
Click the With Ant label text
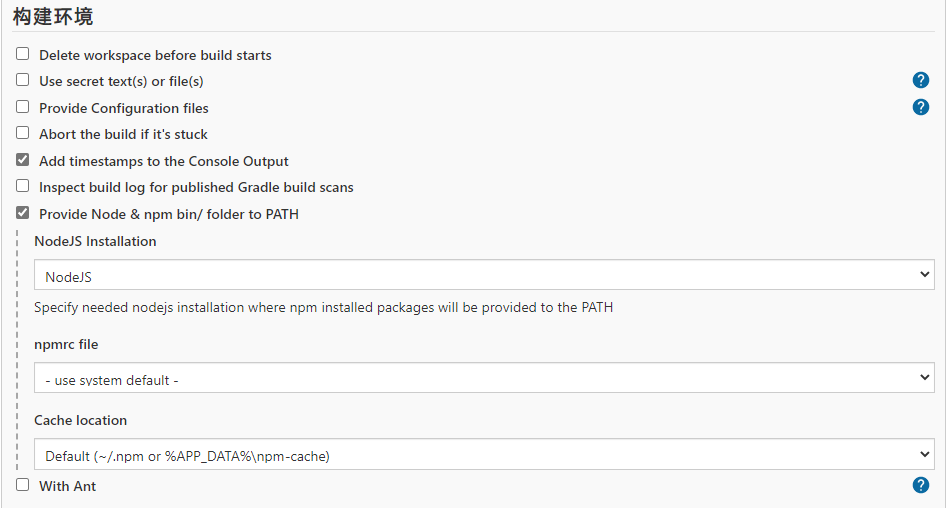[x=67, y=486]
